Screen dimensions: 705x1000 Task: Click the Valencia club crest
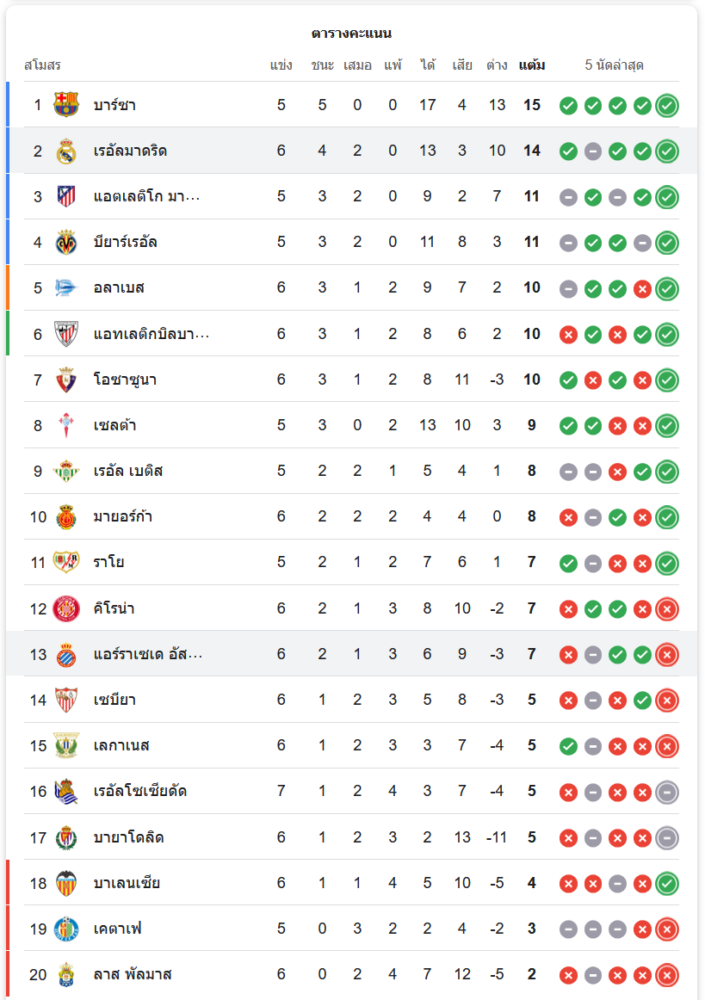pos(66,883)
